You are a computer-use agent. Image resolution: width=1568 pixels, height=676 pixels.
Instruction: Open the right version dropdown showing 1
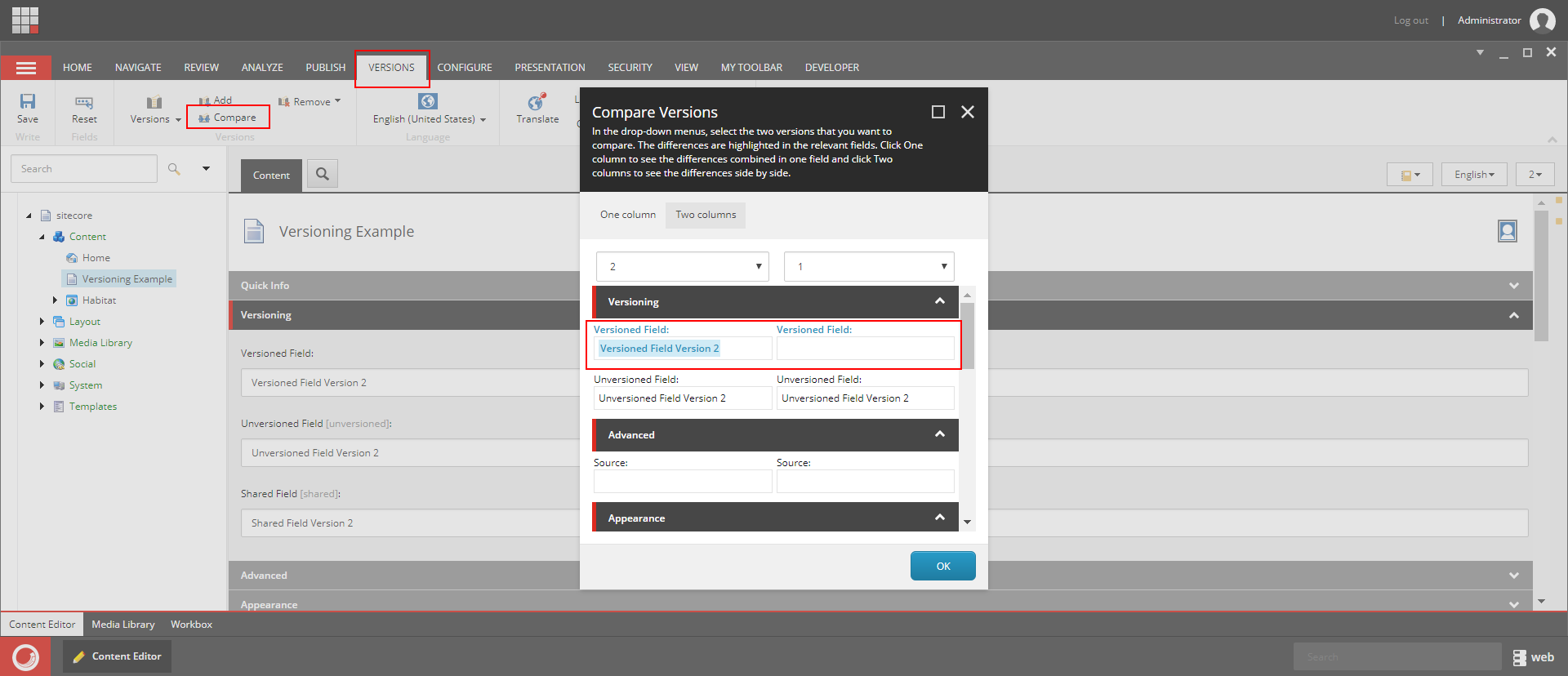869,267
